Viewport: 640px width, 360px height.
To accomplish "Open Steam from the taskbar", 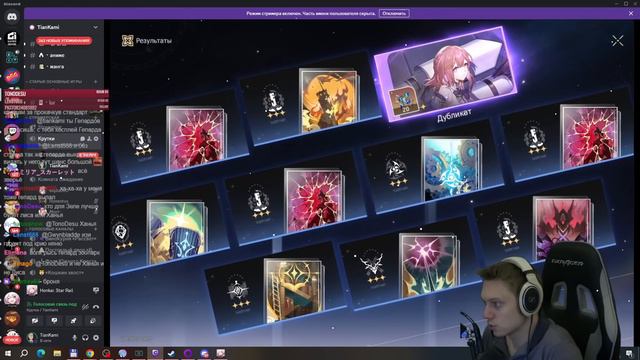I will click(171, 353).
